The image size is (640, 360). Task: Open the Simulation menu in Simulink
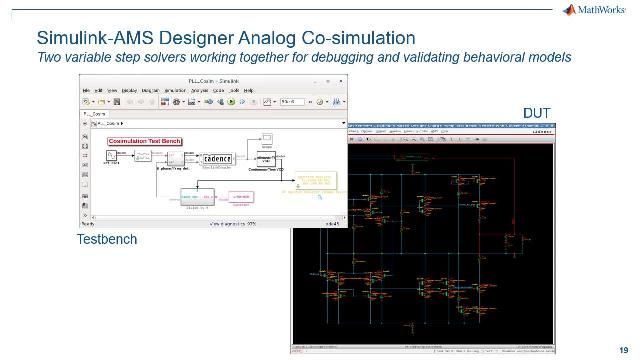[x=175, y=90]
